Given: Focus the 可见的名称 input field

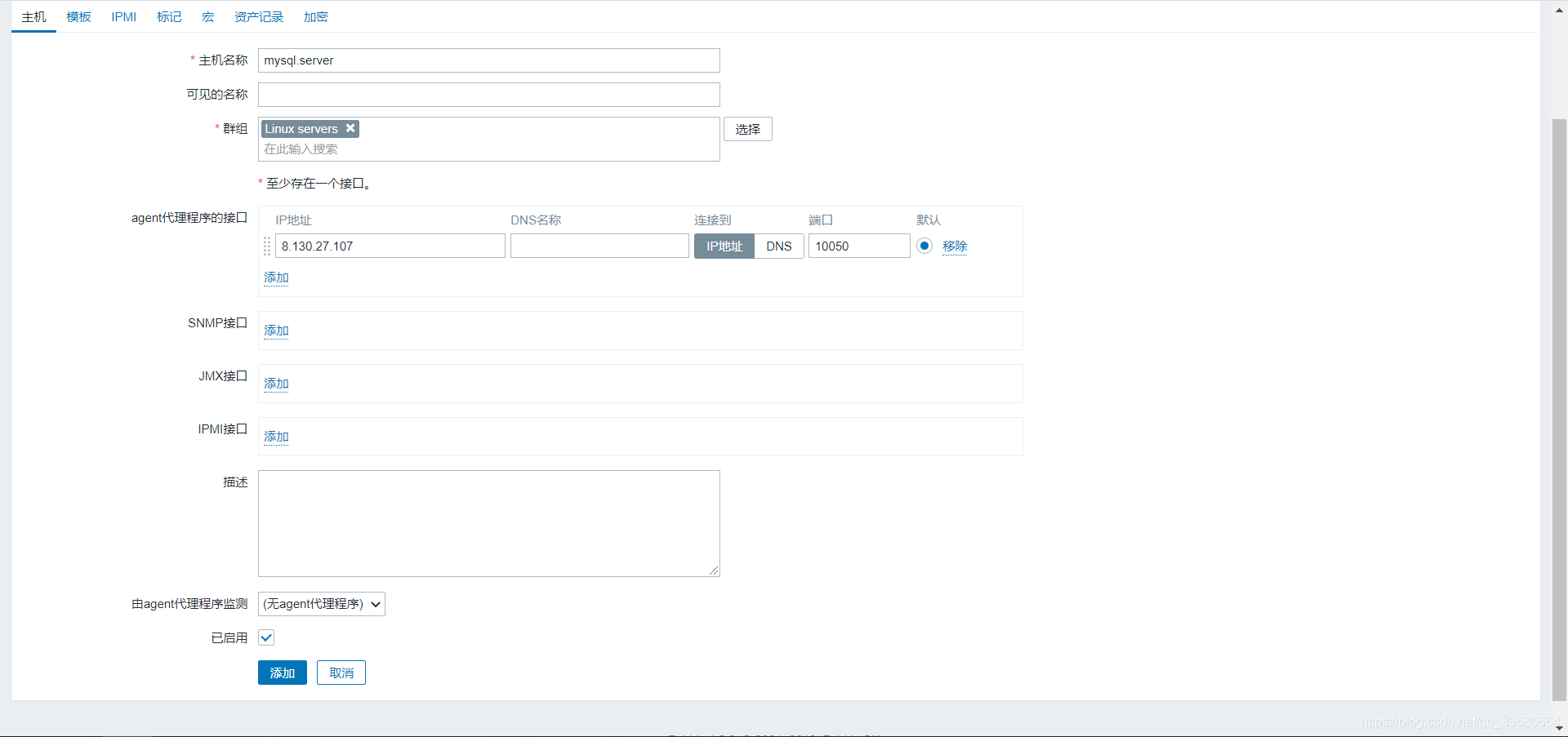Looking at the screenshot, I should click(489, 95).
